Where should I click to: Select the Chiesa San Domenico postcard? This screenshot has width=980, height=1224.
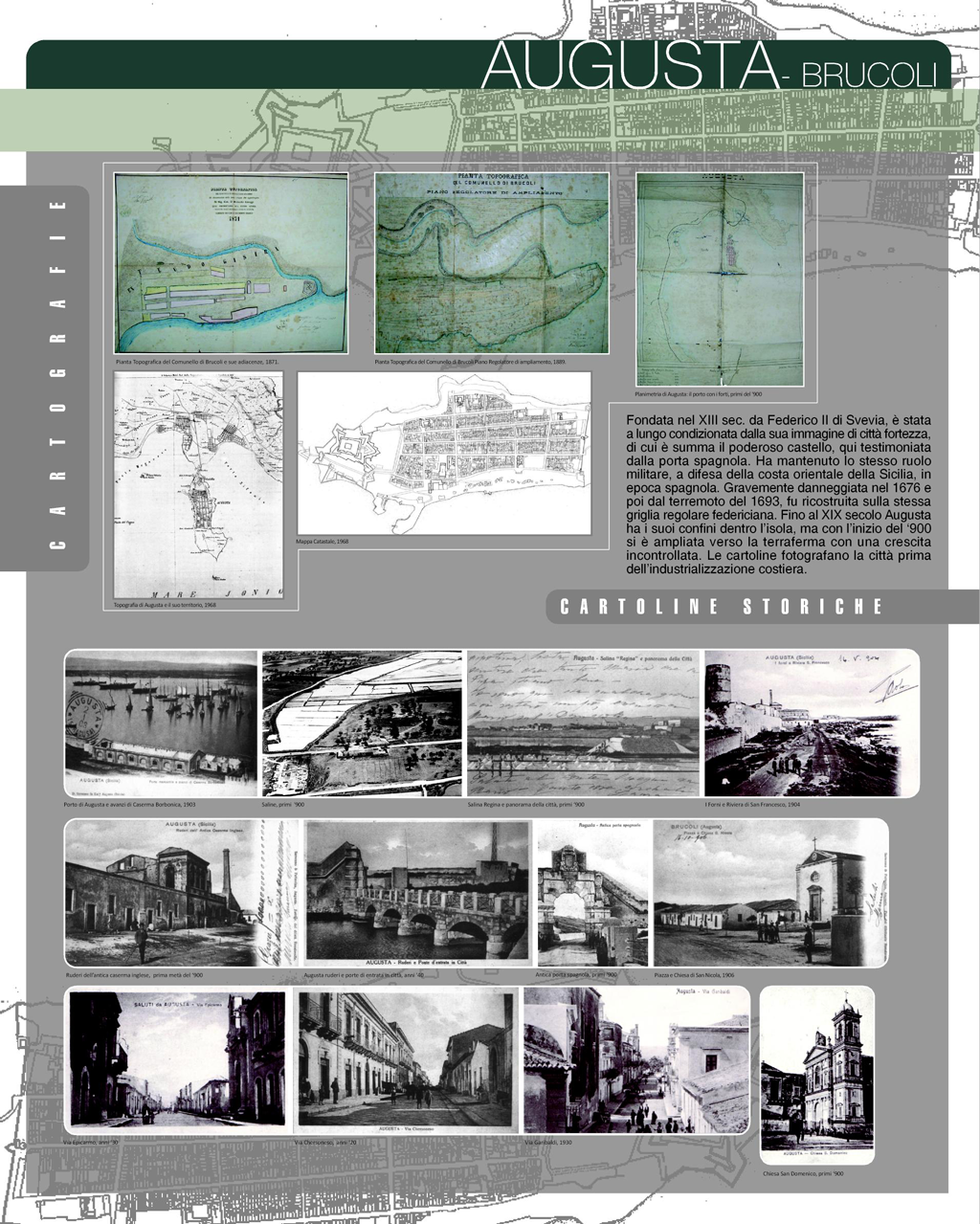click(x=817, y=1076)
